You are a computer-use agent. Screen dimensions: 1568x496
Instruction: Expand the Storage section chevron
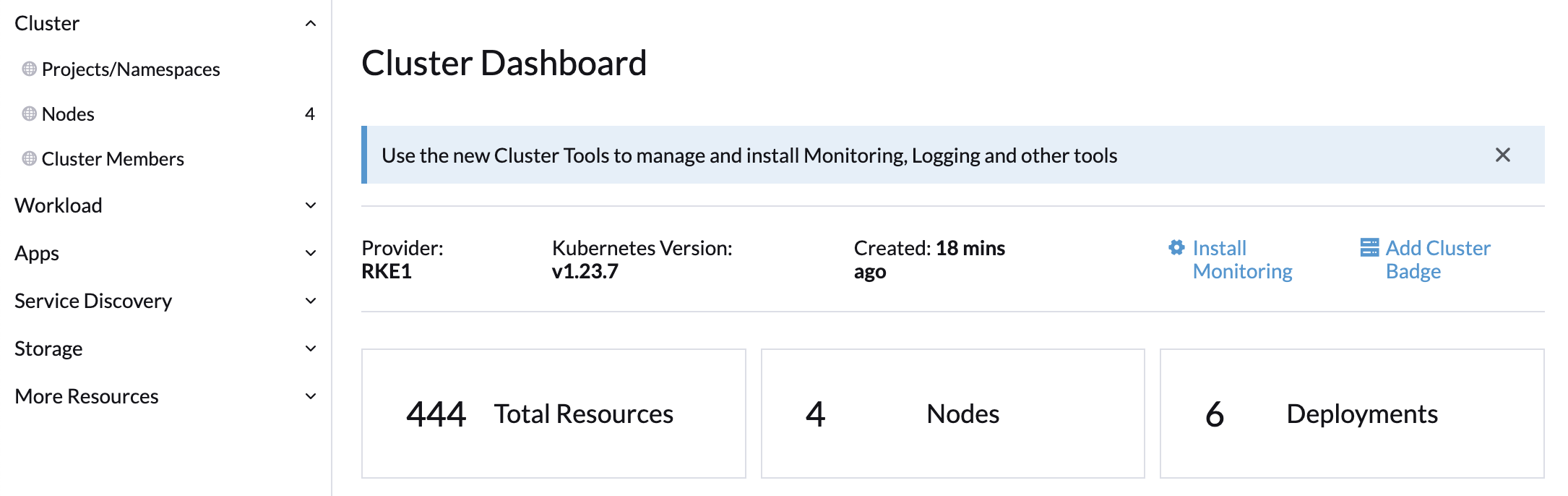pos(311,349)
